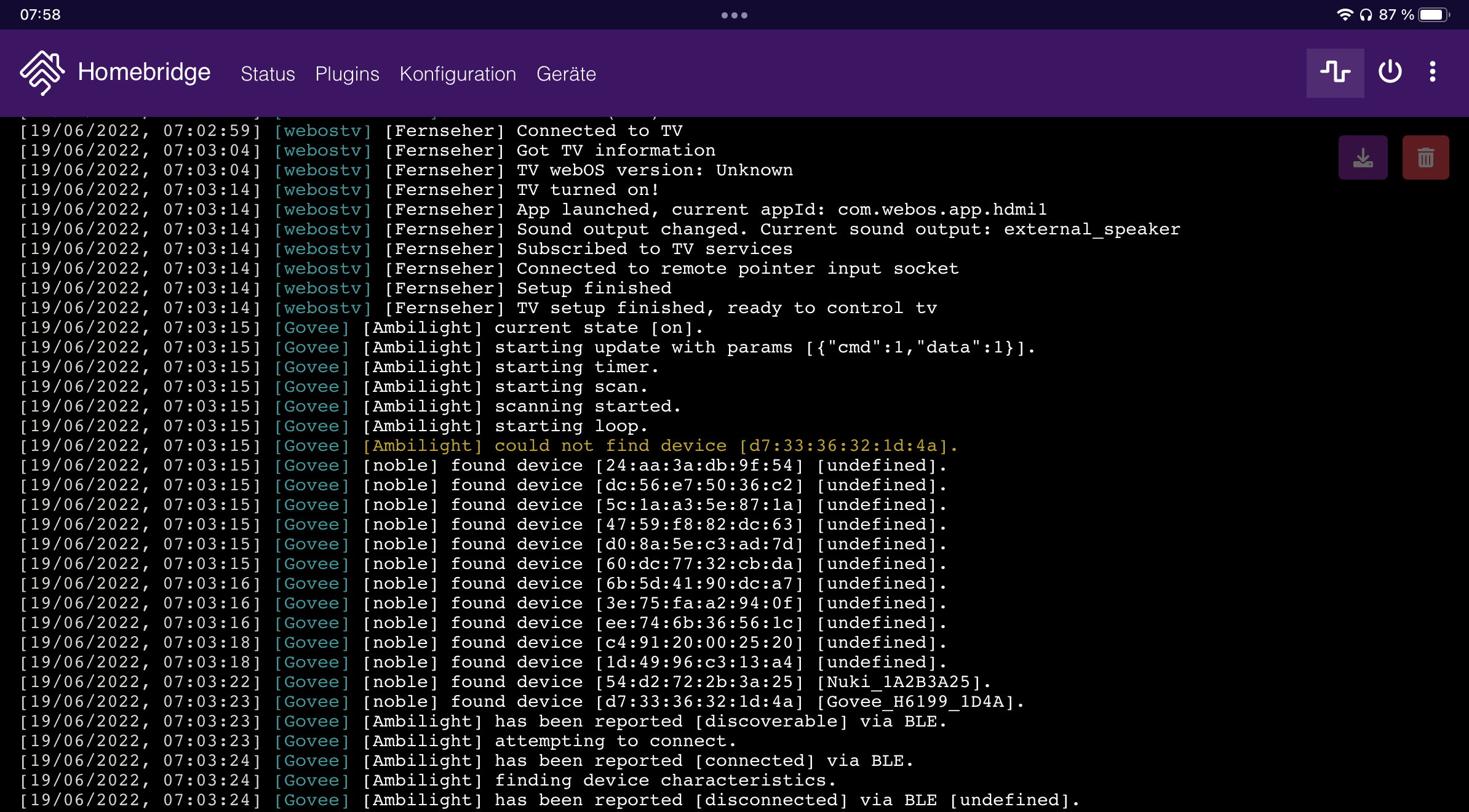Image resolution: width=1469 pixels, height=812 pixels.
Task: Select found device line [Nuki_1A2B3A25]
Action: pos(506,682)
